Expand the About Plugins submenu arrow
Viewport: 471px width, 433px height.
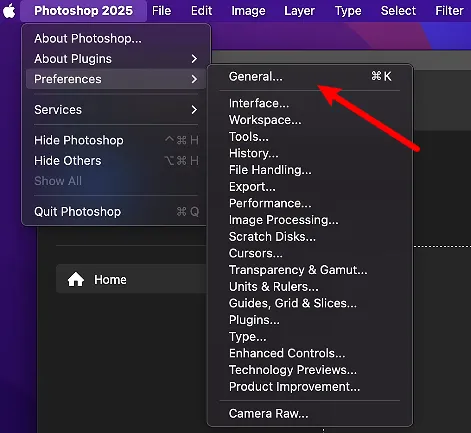(194, 59)
